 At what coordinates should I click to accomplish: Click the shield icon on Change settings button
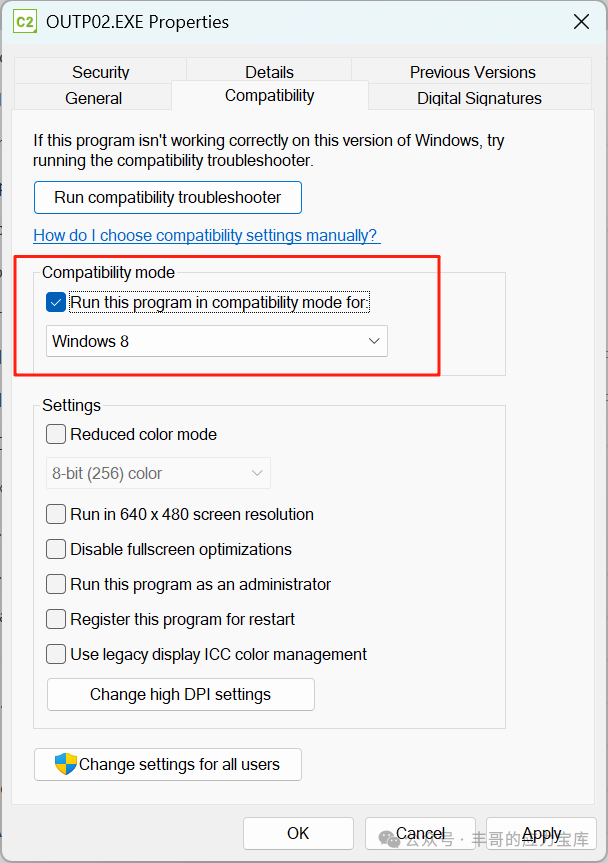(65, 764)
